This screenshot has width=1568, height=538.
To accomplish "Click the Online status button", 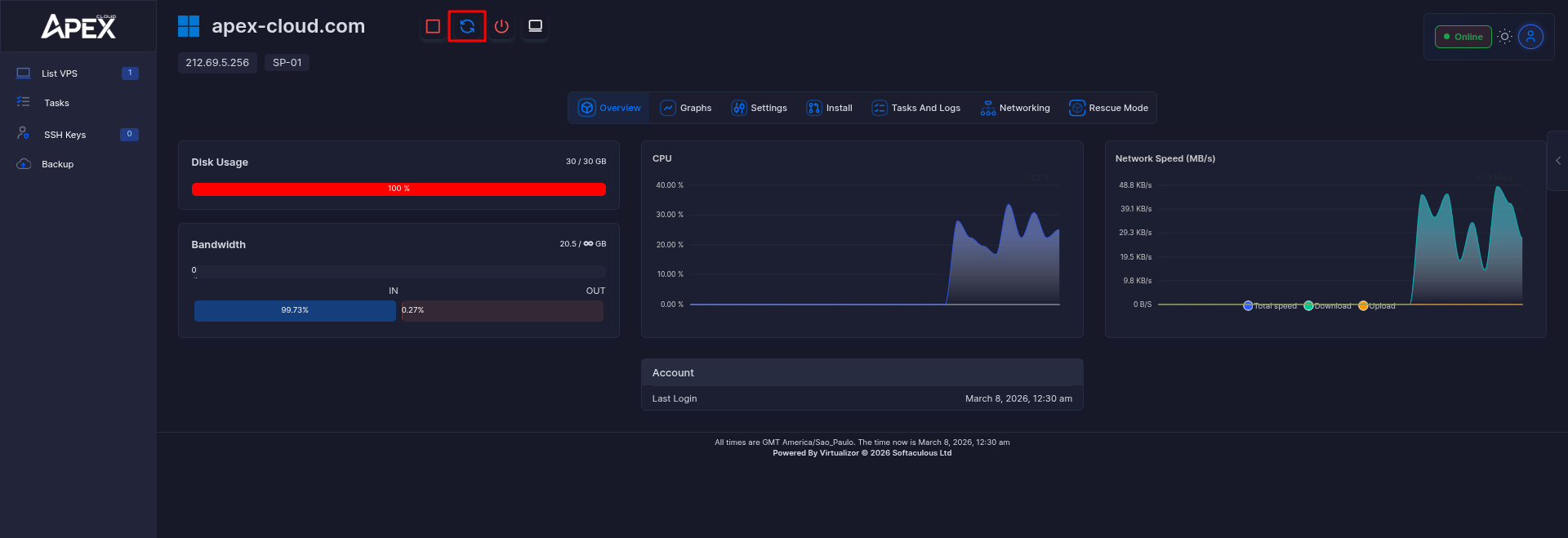I will coord(1463,37).
